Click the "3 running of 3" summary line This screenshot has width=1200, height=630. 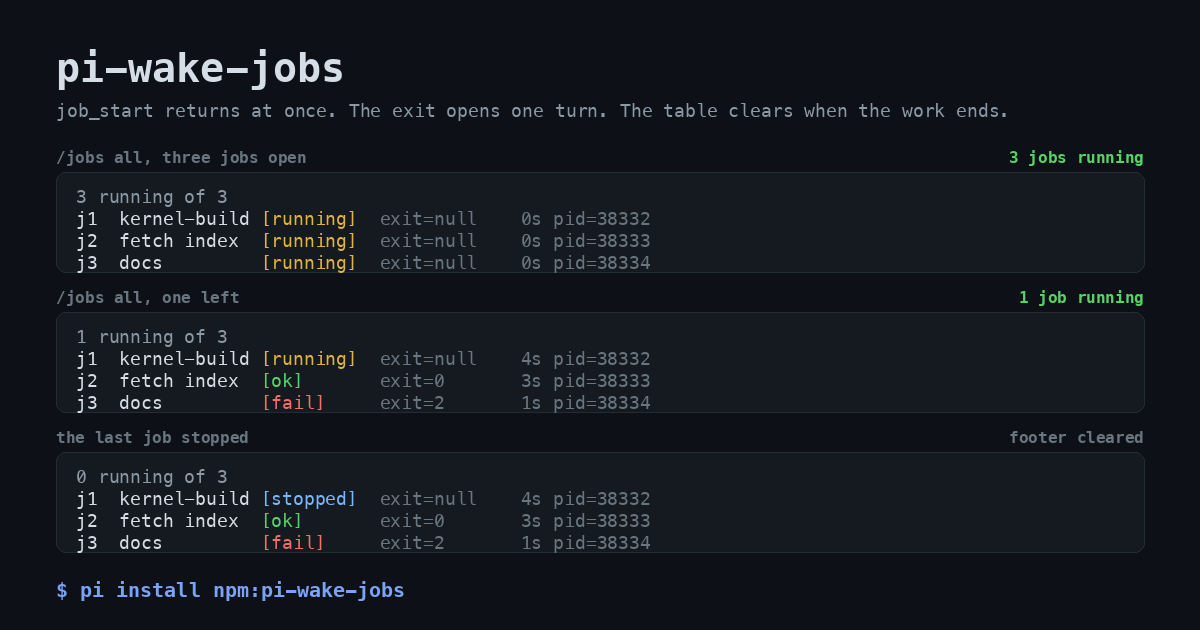click(152, 197)
